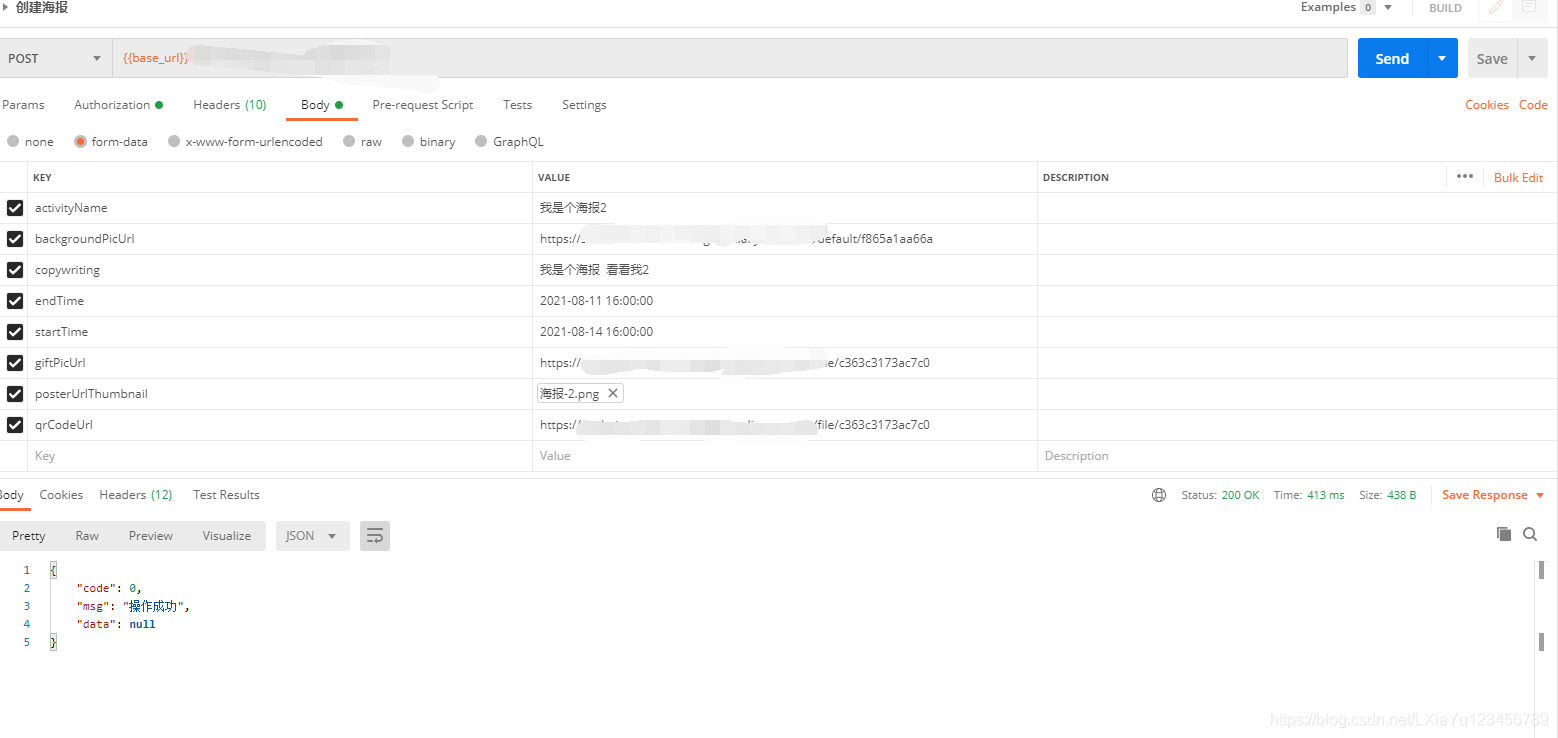Toggle the giftPicUrl row checkbox
Viewport: 1558px width, 738px height.
[15, 363]
